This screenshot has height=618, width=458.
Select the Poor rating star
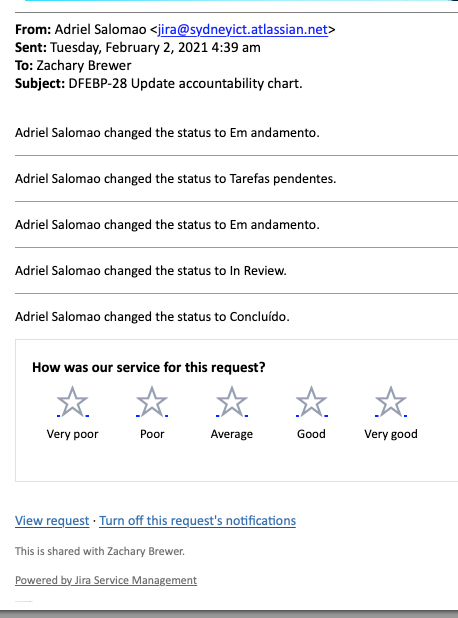(152, 402)
